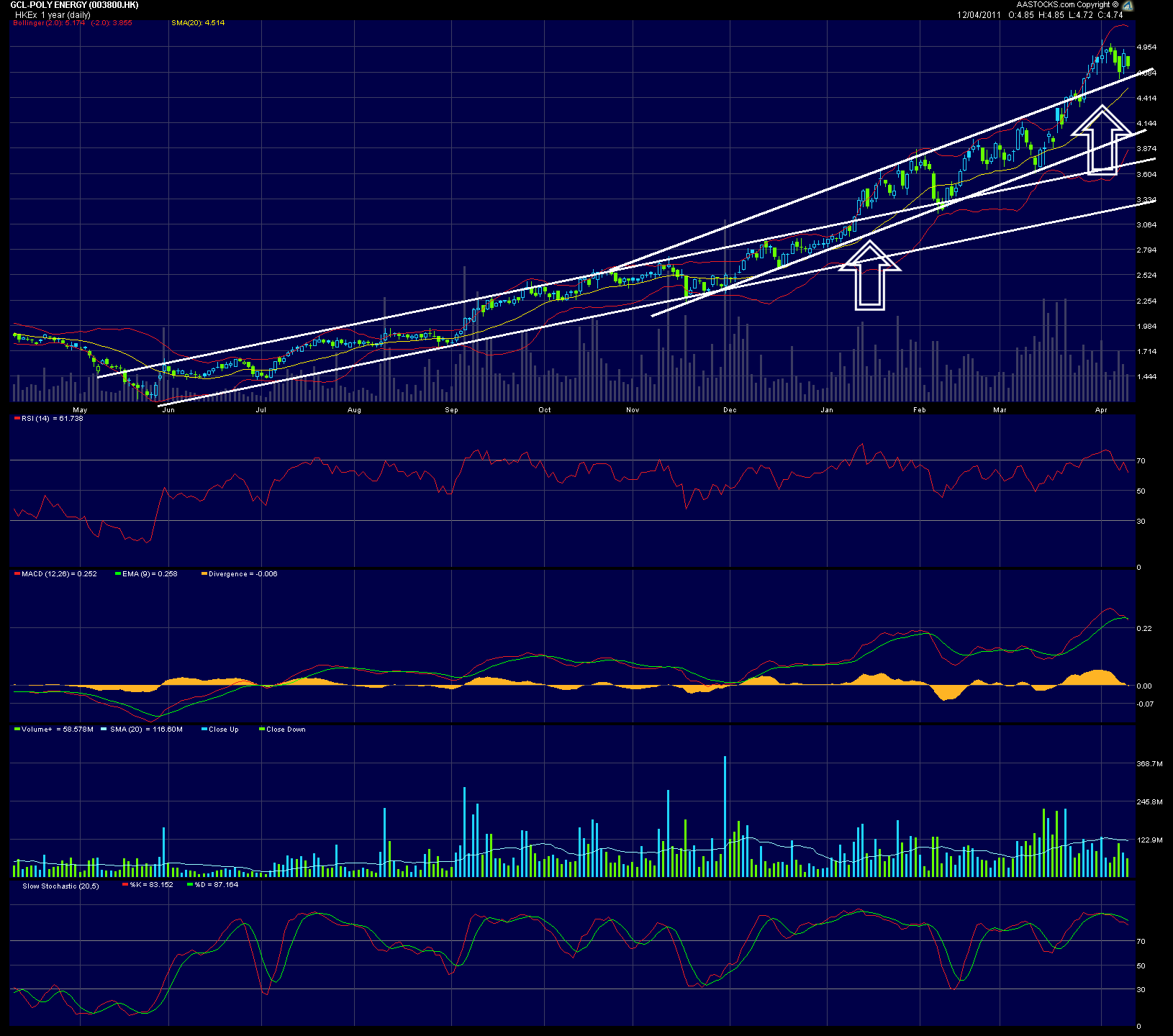Click the 3.604 price axis label
Viewport: 1173px width, 1036px height.
click(x=1146, y=175)
